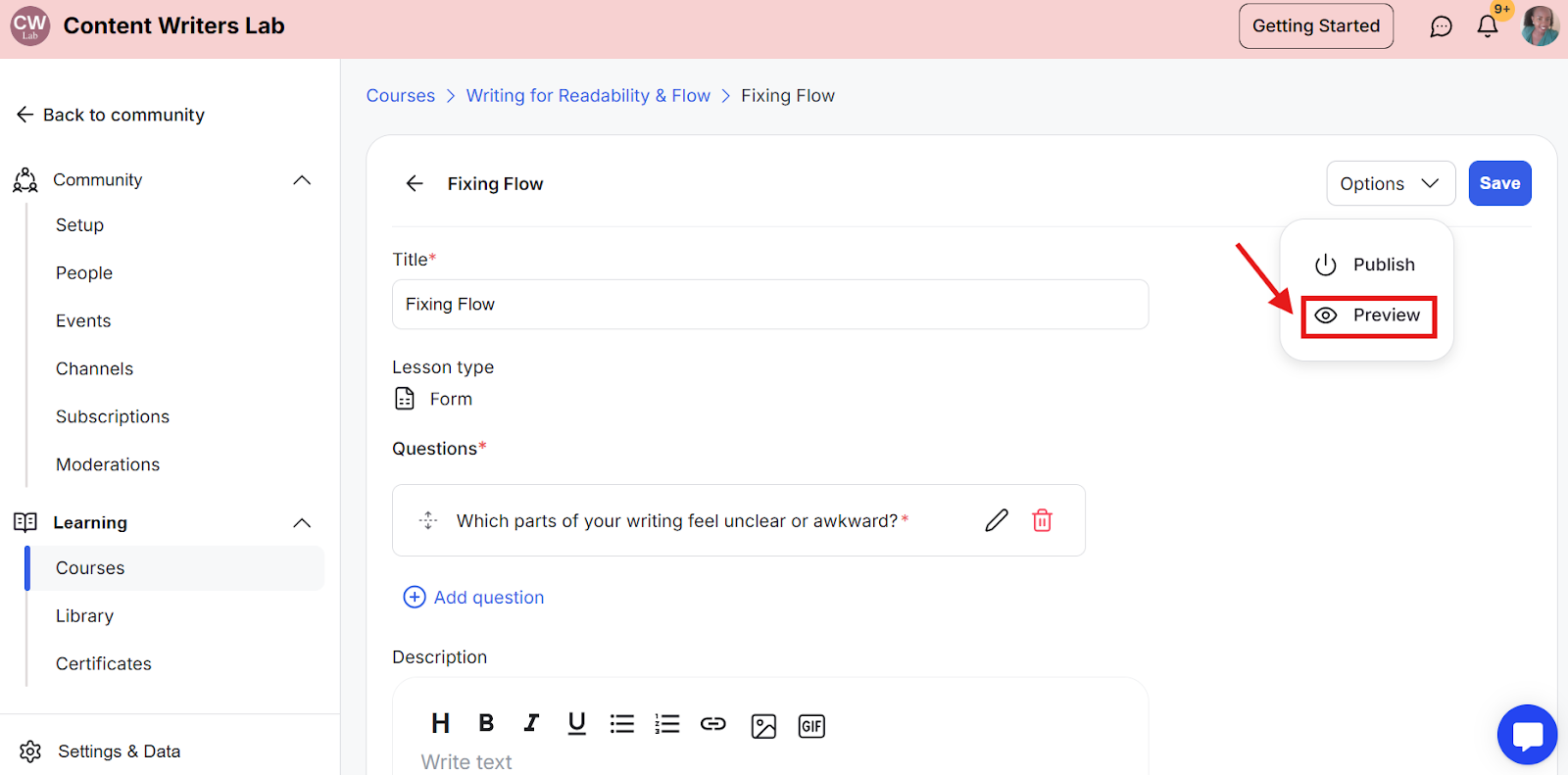Open the user profile avatar
Image resolution: width=1568 pixels, height=775 pixels.
(1540, 25)
